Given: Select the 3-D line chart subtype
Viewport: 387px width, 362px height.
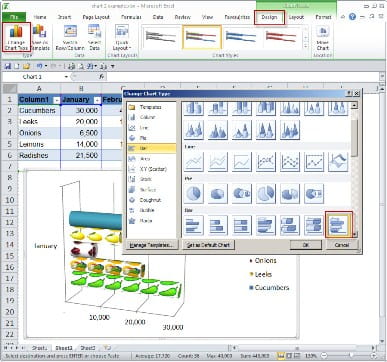Looking at the screenshot, I should pyautogui.click(x=338, y=162).
